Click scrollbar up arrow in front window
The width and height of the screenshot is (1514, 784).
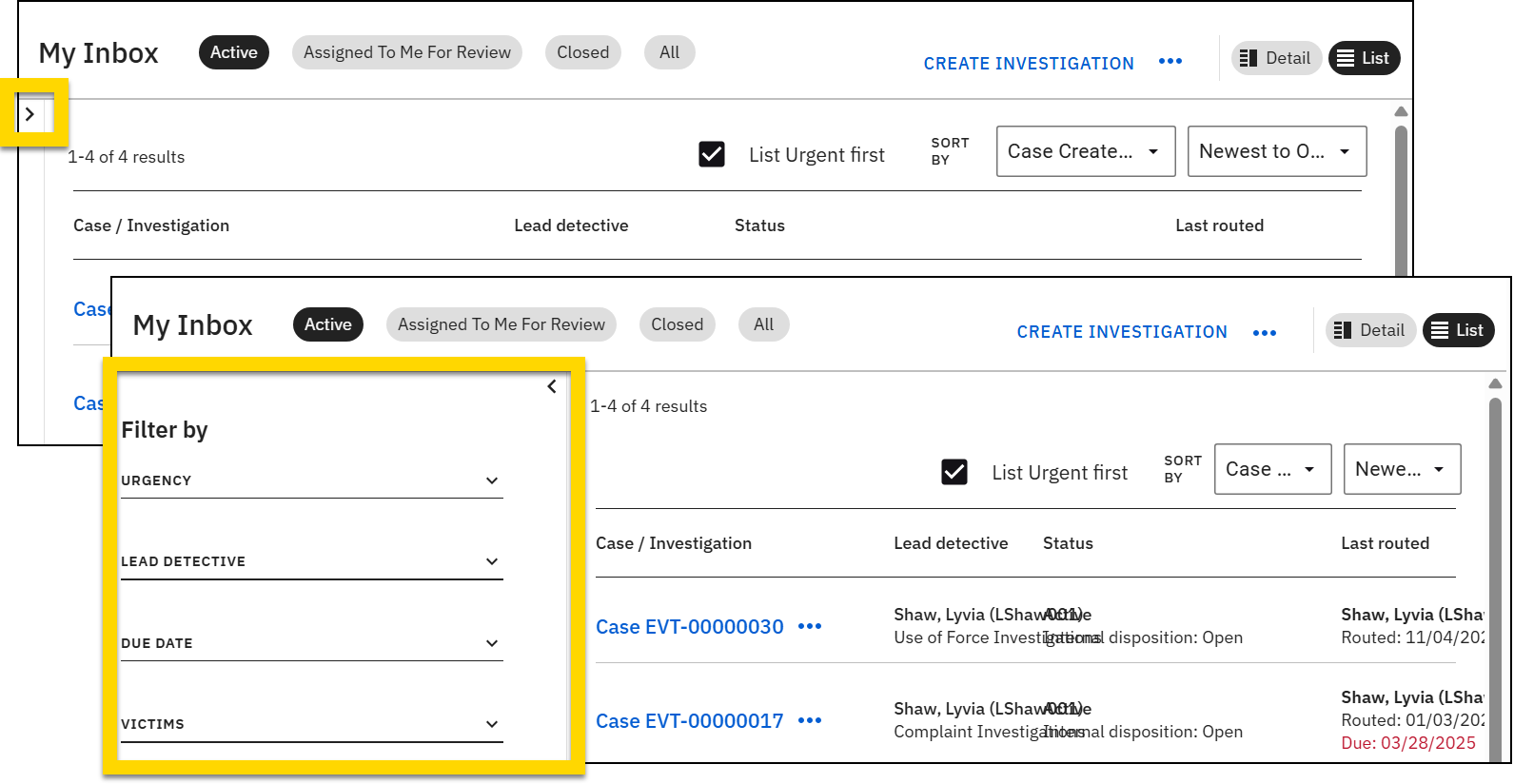point(1495,383)
